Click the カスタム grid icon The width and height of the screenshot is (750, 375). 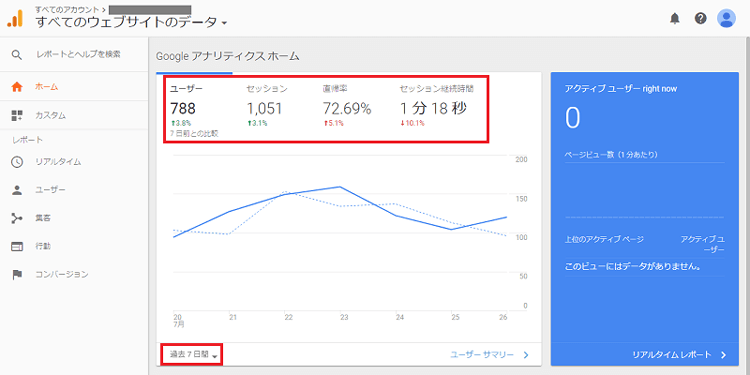[x=17, y=115]
